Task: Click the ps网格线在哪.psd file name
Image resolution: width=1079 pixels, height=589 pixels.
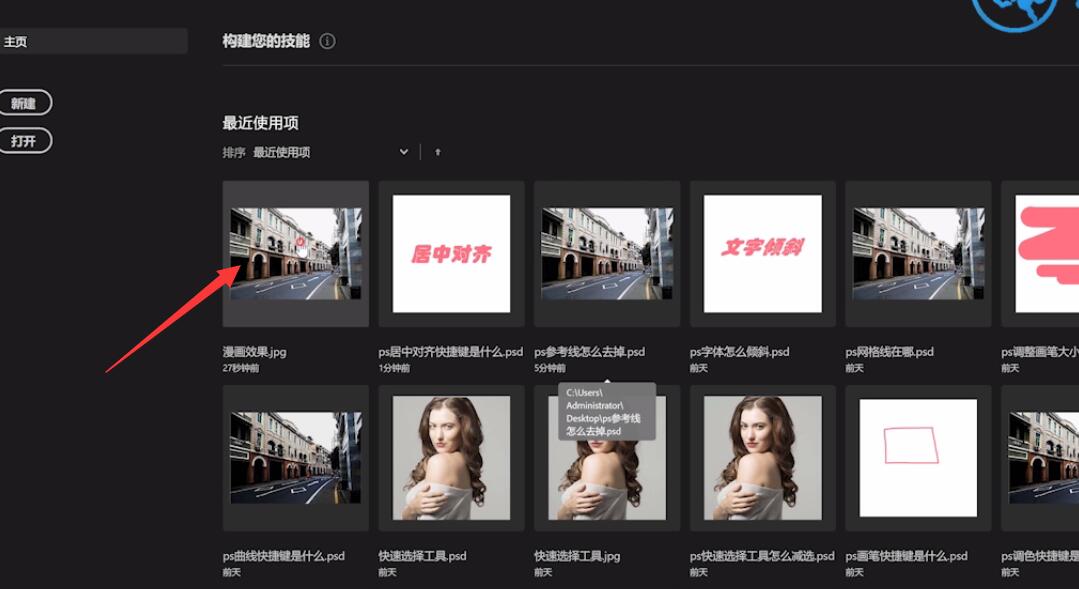Action: [x=890, y=352]
